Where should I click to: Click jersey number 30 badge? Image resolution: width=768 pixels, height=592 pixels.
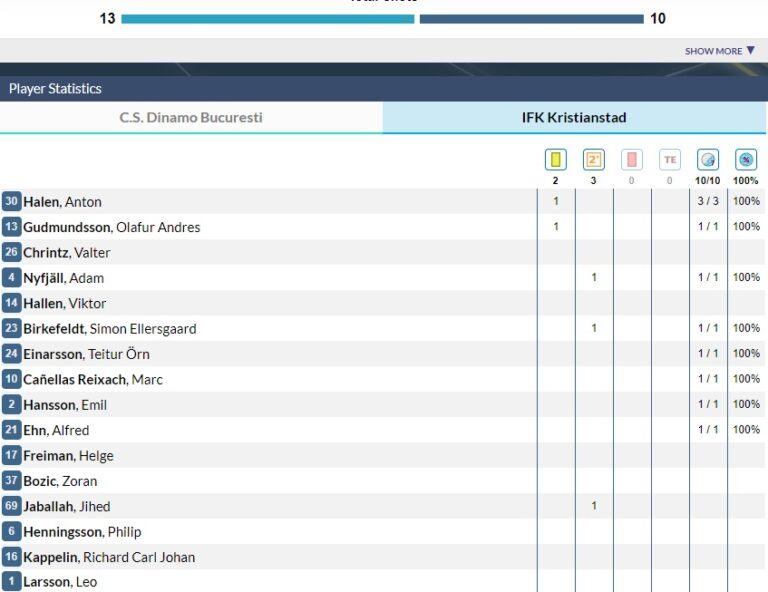pyautogui.click(x=11, y=201)
